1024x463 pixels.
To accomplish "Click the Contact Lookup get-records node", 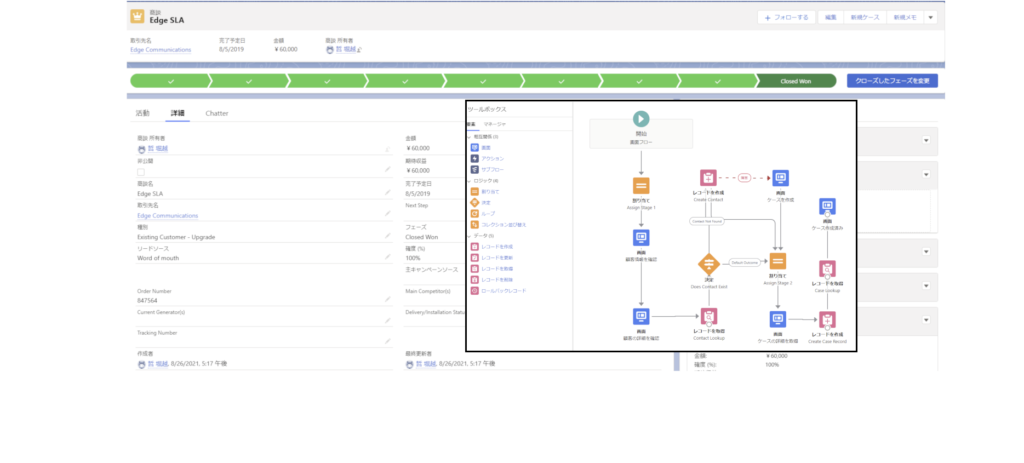I will pos(708,317).
